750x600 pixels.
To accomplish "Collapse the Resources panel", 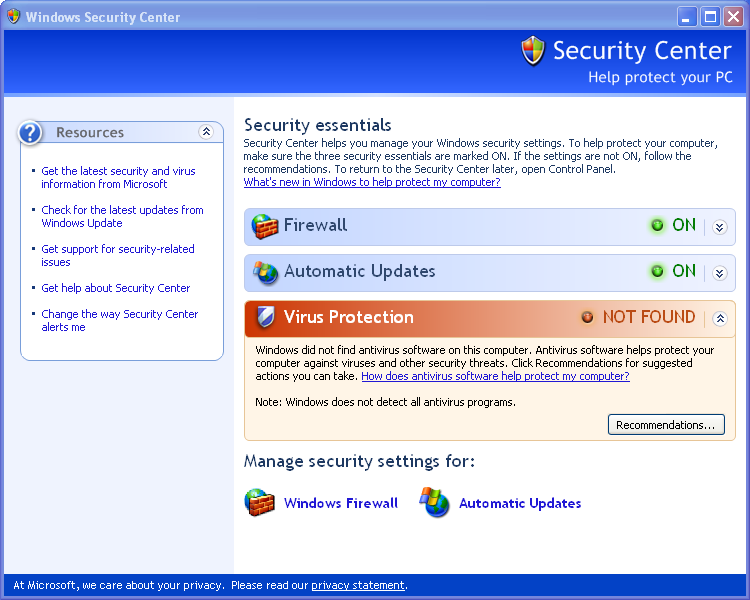I will [206, 132].
